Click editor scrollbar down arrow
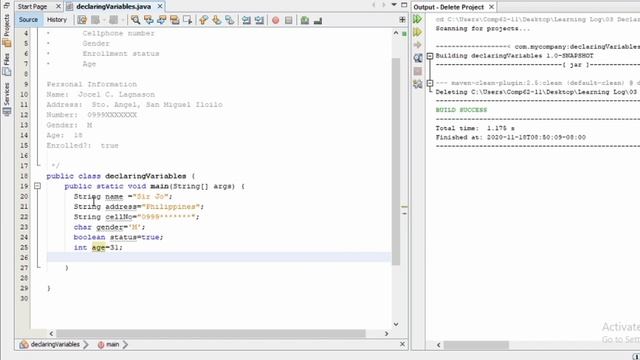This screenshot has height=360, width=640. (396, 324)
